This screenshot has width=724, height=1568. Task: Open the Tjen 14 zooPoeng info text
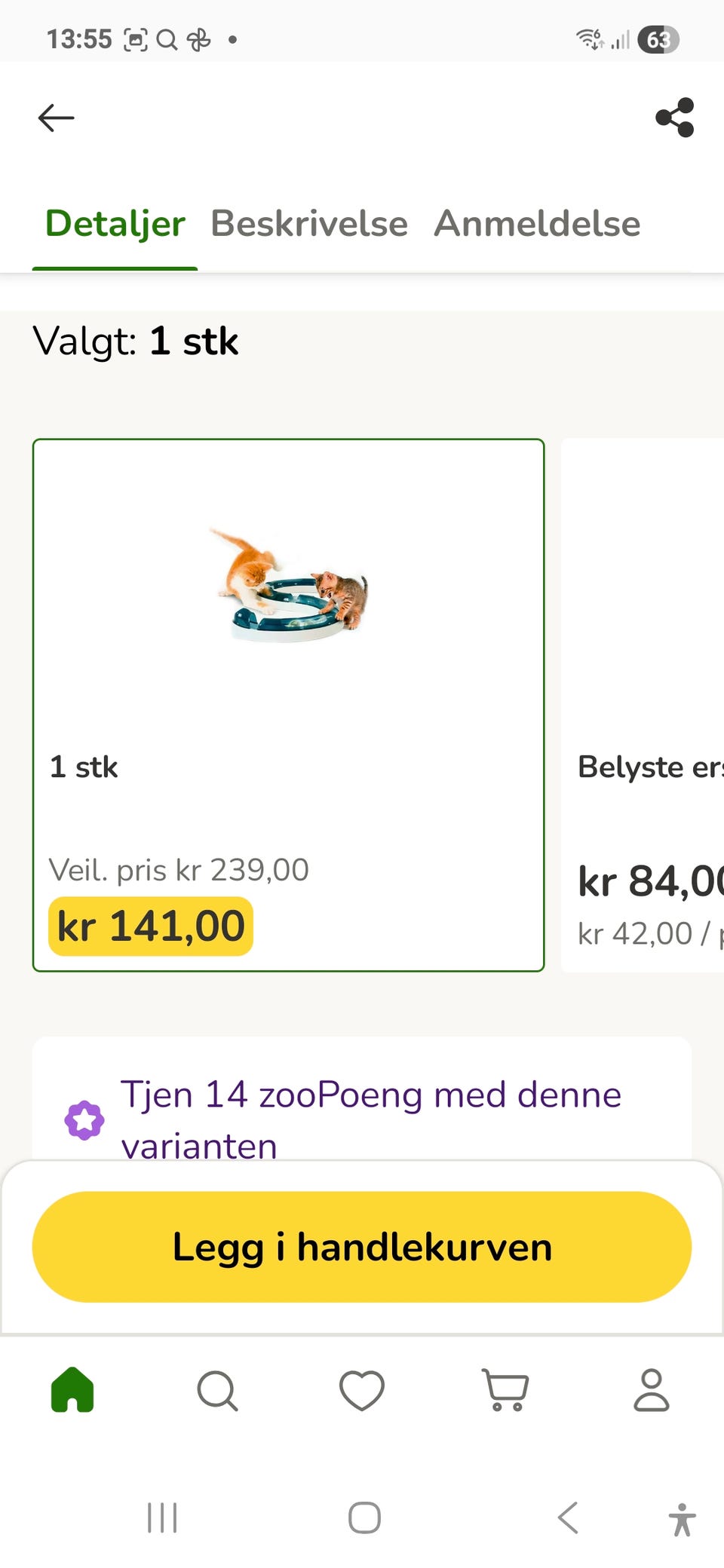click(371, 1120)
